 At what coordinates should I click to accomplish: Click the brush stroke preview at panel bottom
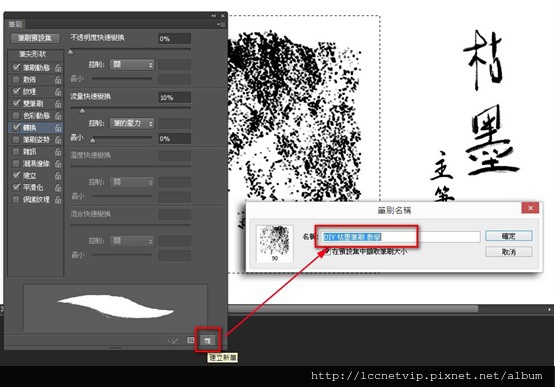115,307
